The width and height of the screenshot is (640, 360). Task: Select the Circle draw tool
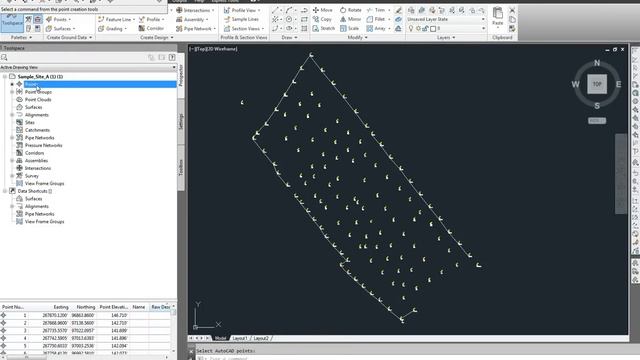(289, 19)
